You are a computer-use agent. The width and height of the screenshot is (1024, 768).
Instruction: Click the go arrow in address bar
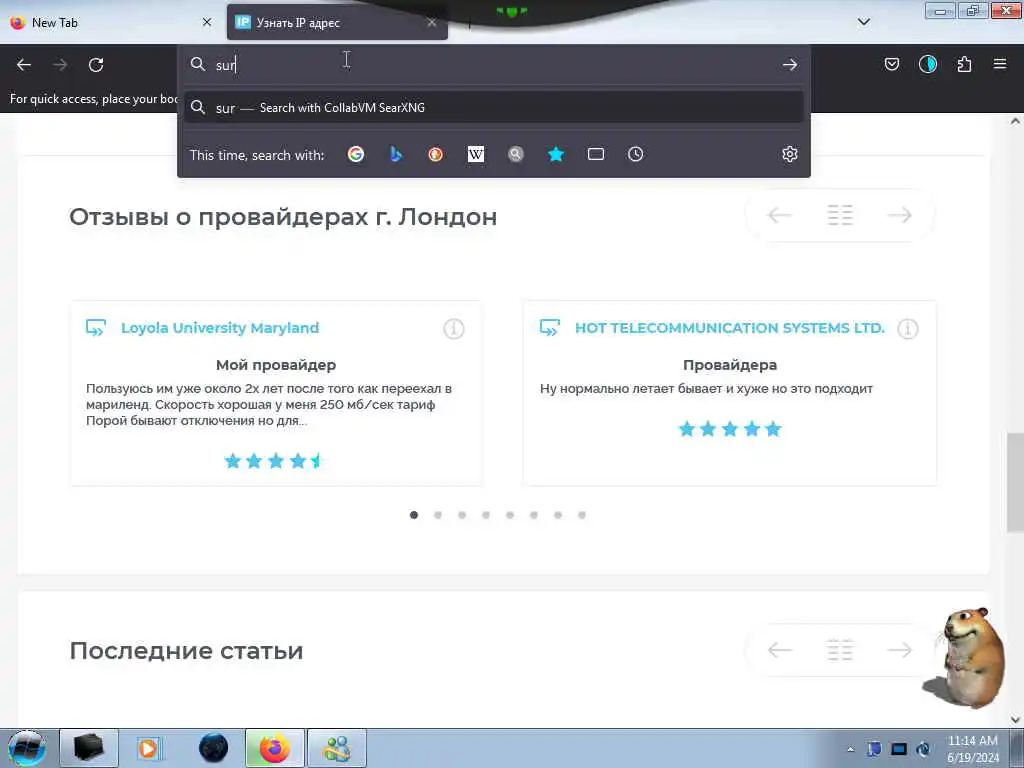tap(790, 65)
